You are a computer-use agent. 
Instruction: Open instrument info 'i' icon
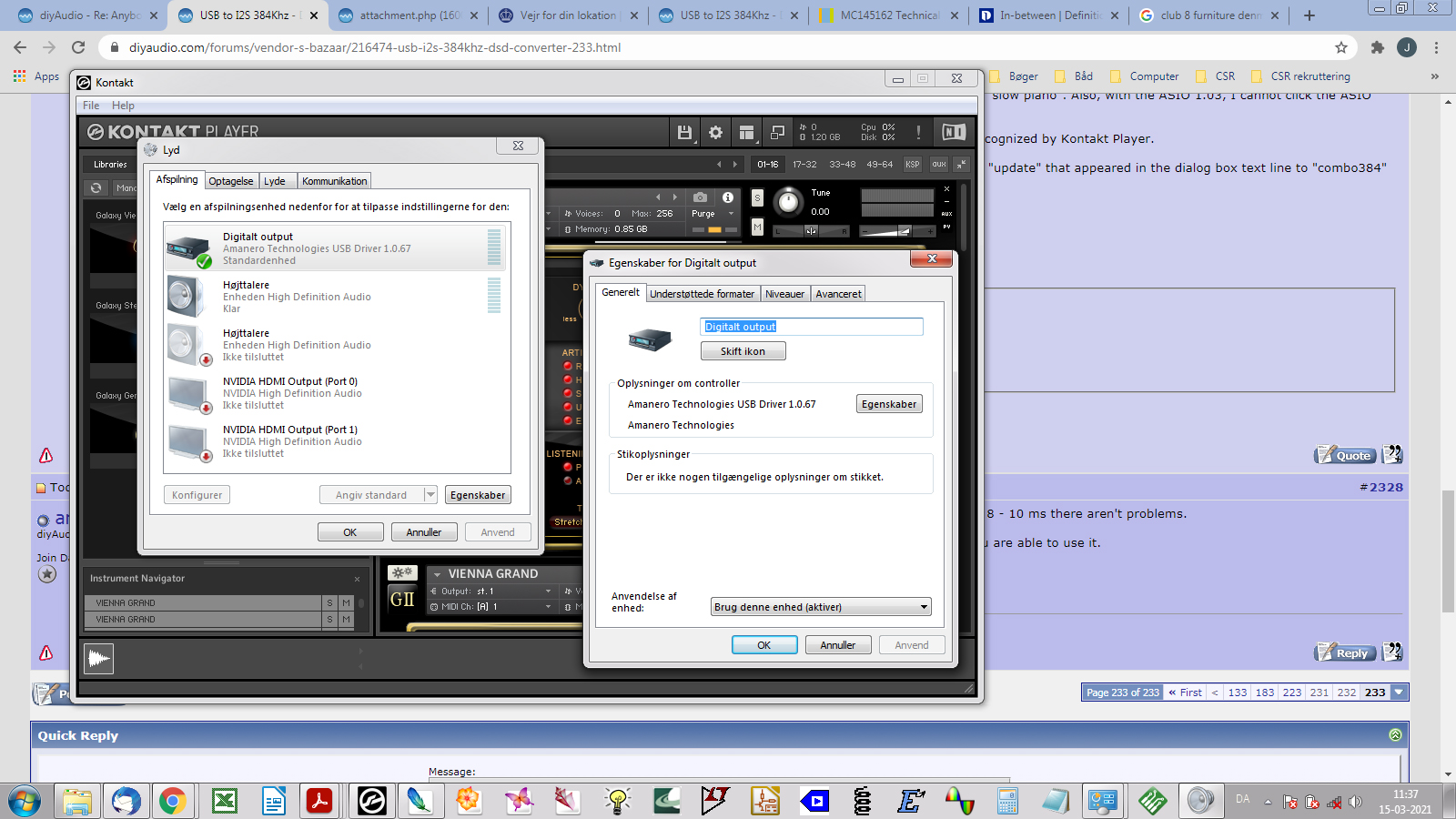pos(727,197)
